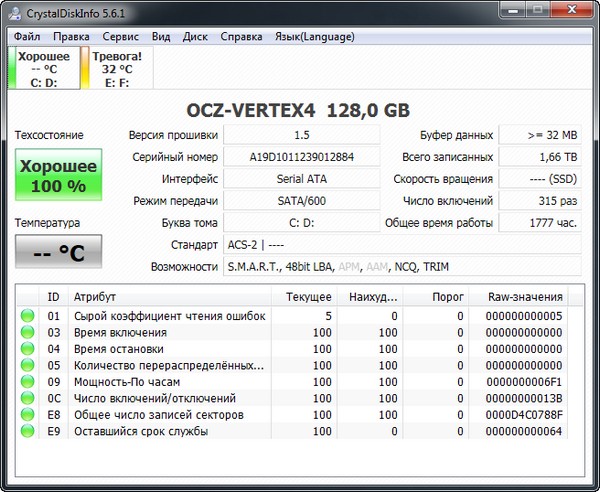Click the Атрибут column header

[x=95, y=297]
